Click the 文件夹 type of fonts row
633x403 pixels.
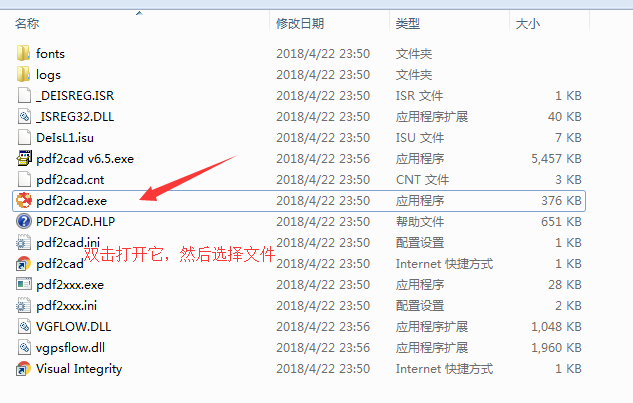[414, 54]
